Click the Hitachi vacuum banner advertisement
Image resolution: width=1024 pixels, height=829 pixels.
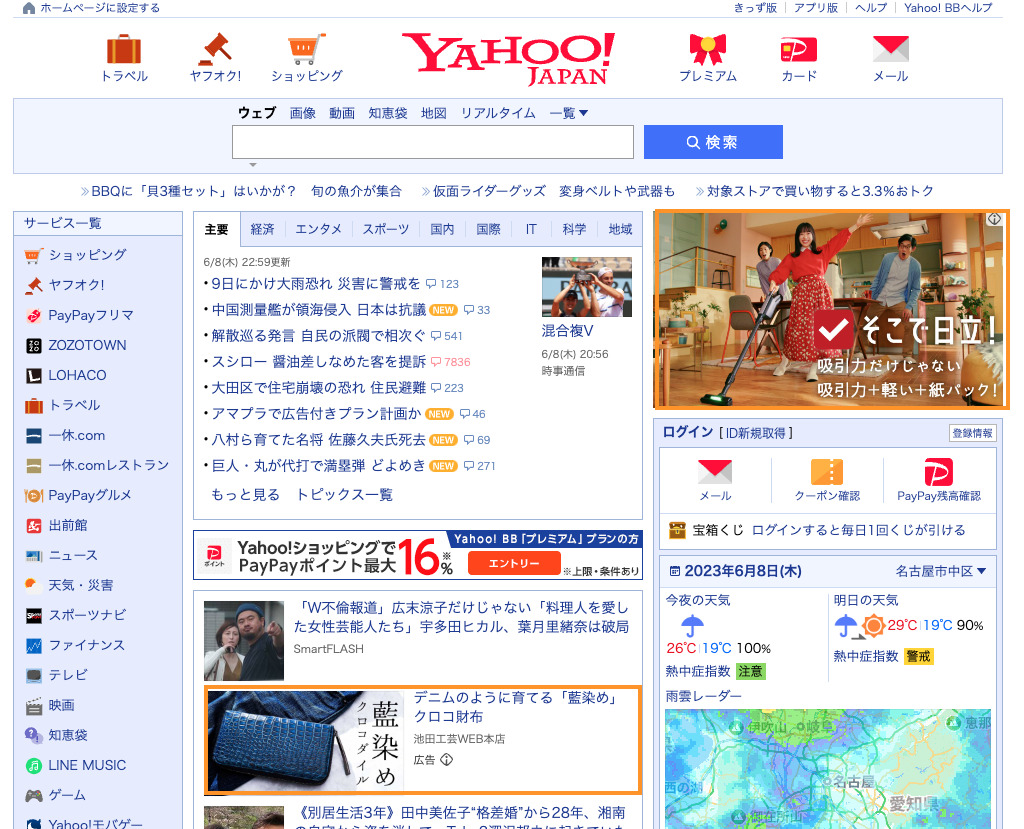click(831, 310)
